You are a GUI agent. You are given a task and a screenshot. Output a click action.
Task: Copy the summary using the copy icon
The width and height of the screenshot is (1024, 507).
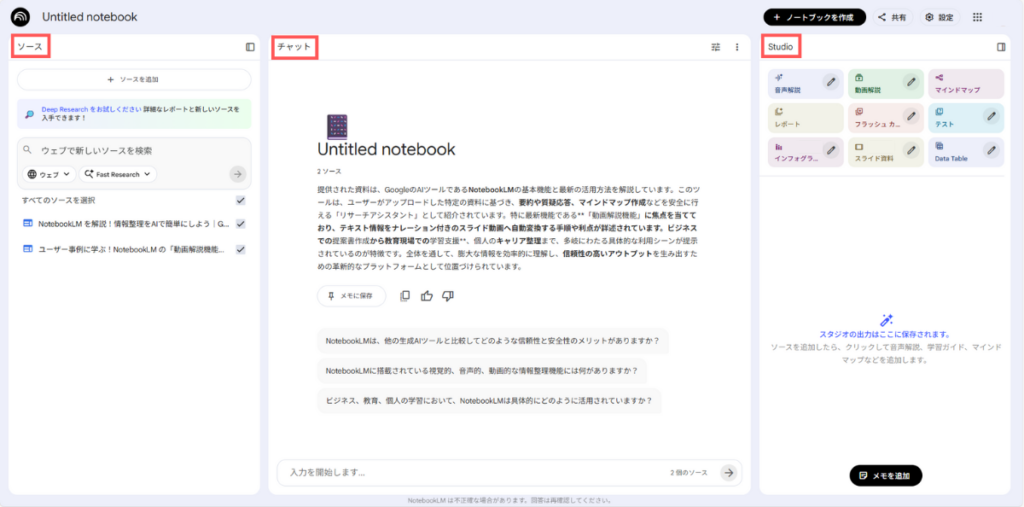pos(405,296)
